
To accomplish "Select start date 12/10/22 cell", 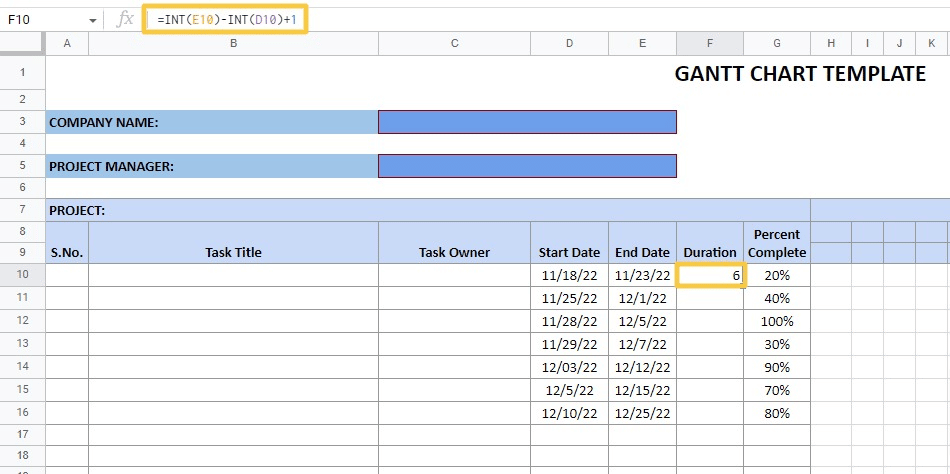I will pos(570,413).
